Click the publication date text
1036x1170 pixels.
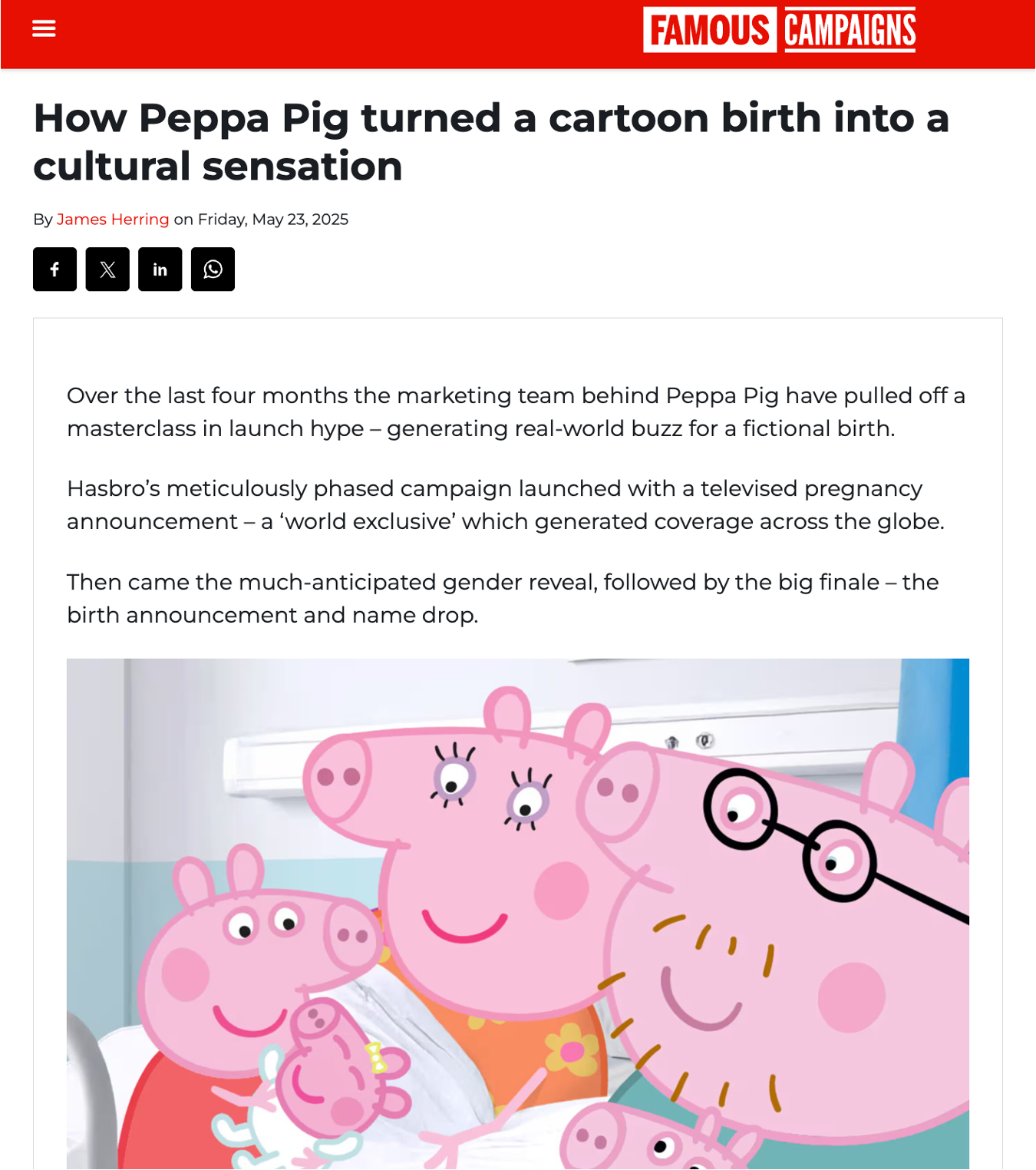tap(272, 220)
